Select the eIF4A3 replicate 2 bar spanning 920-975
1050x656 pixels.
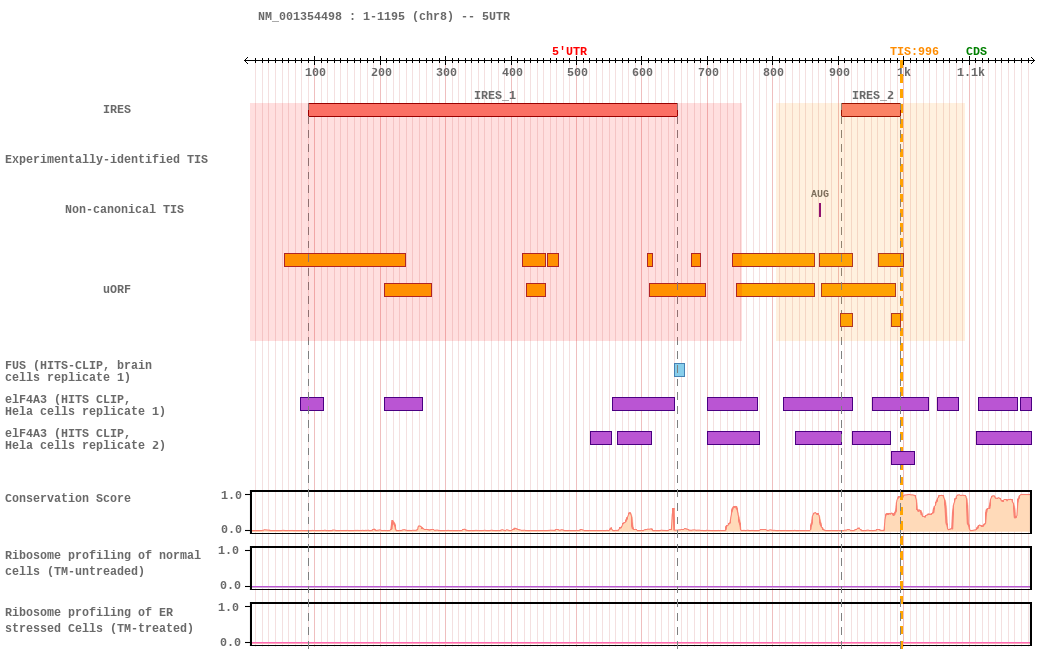871,438
